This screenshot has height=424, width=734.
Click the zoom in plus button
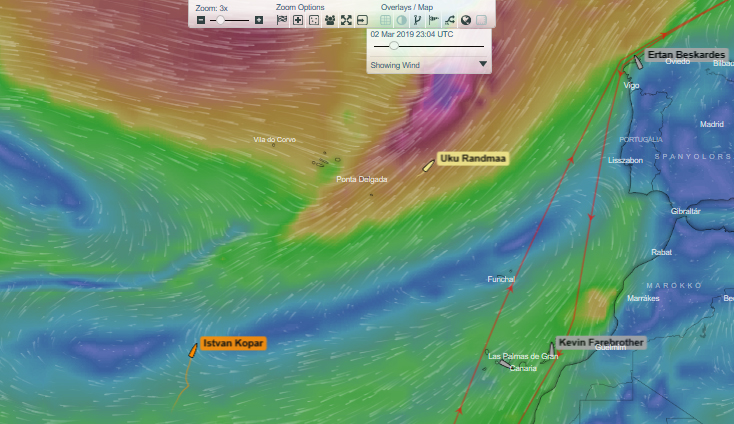tap(259, 20)
